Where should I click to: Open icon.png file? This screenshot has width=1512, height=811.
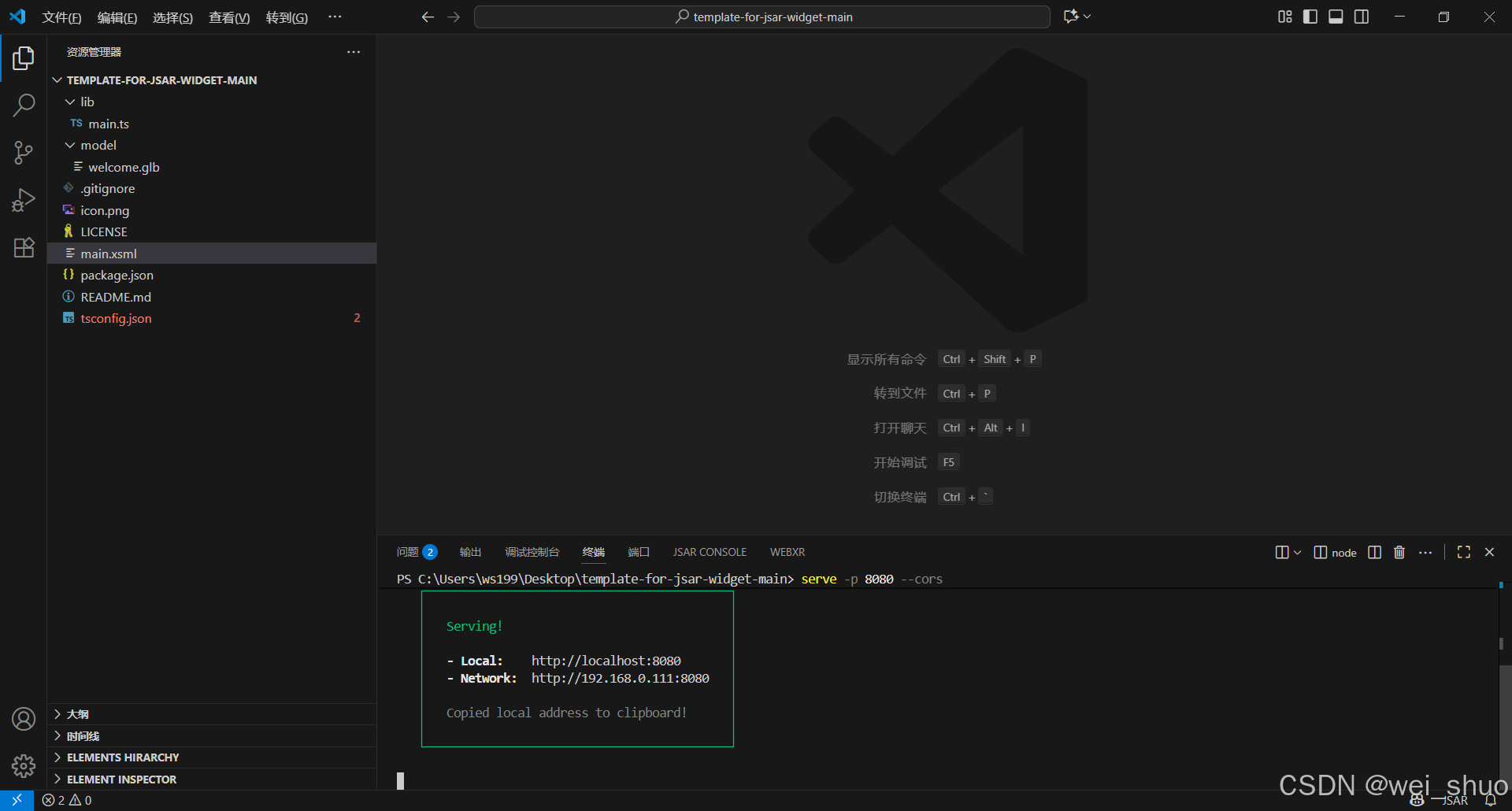click(212, 210)
